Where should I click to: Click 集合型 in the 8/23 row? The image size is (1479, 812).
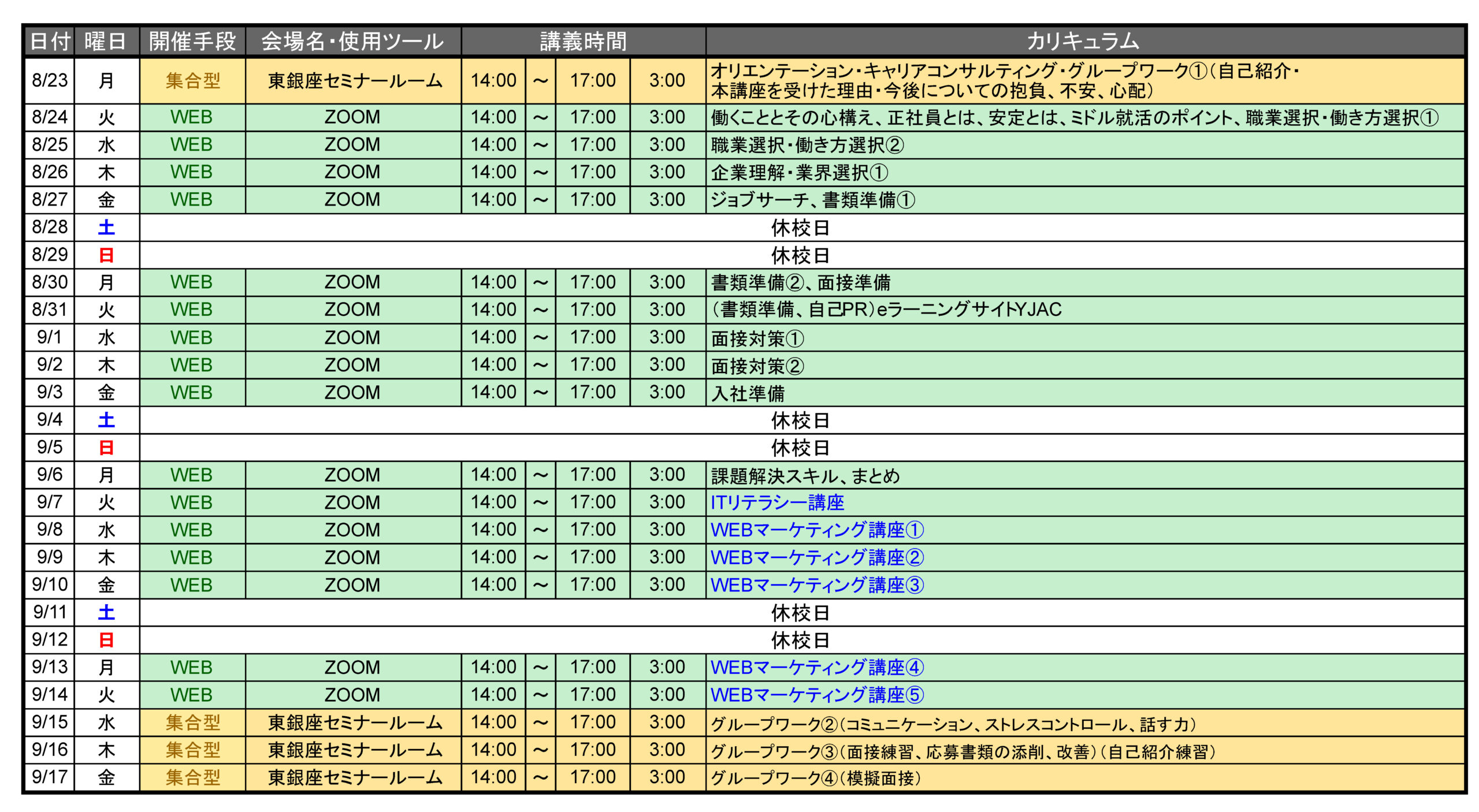192,80
